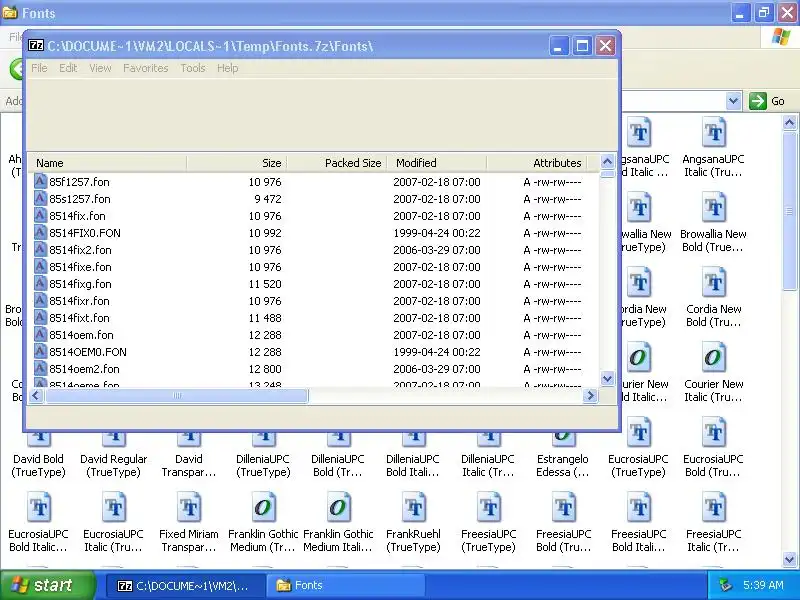This screenshot has width=800, height=600.
Task: Open the File menu in 7-Zip
Action: point(39,68)
